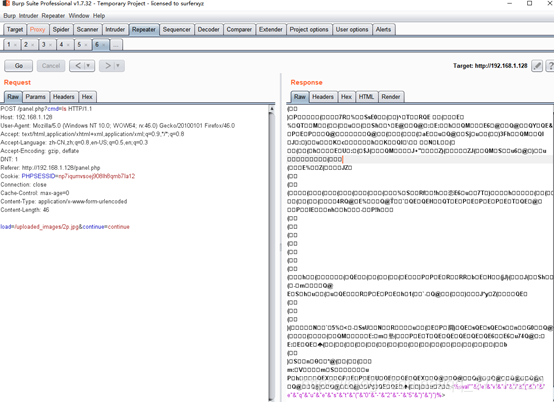Close repeater tab 1 with its x
Image resolution: width=554 pixels, height=402 pixels.
15,45
